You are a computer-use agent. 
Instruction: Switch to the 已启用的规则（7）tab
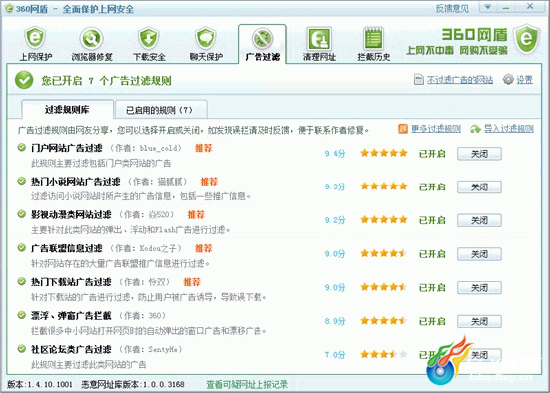[x=161, y=110]
